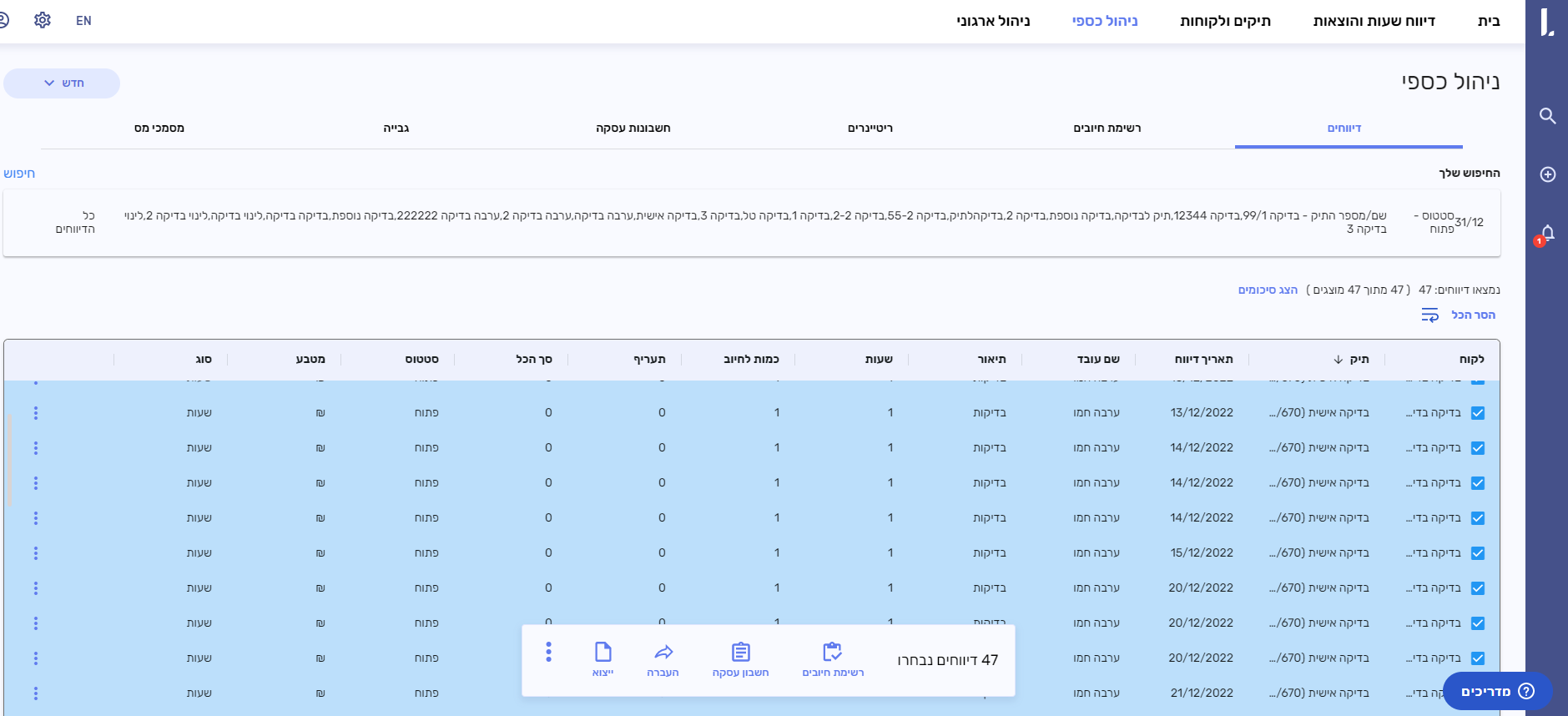The width and height of the screenshot is (1568, 716).
Task: Expand the חדש dropdown button
Action: [63, 83]
